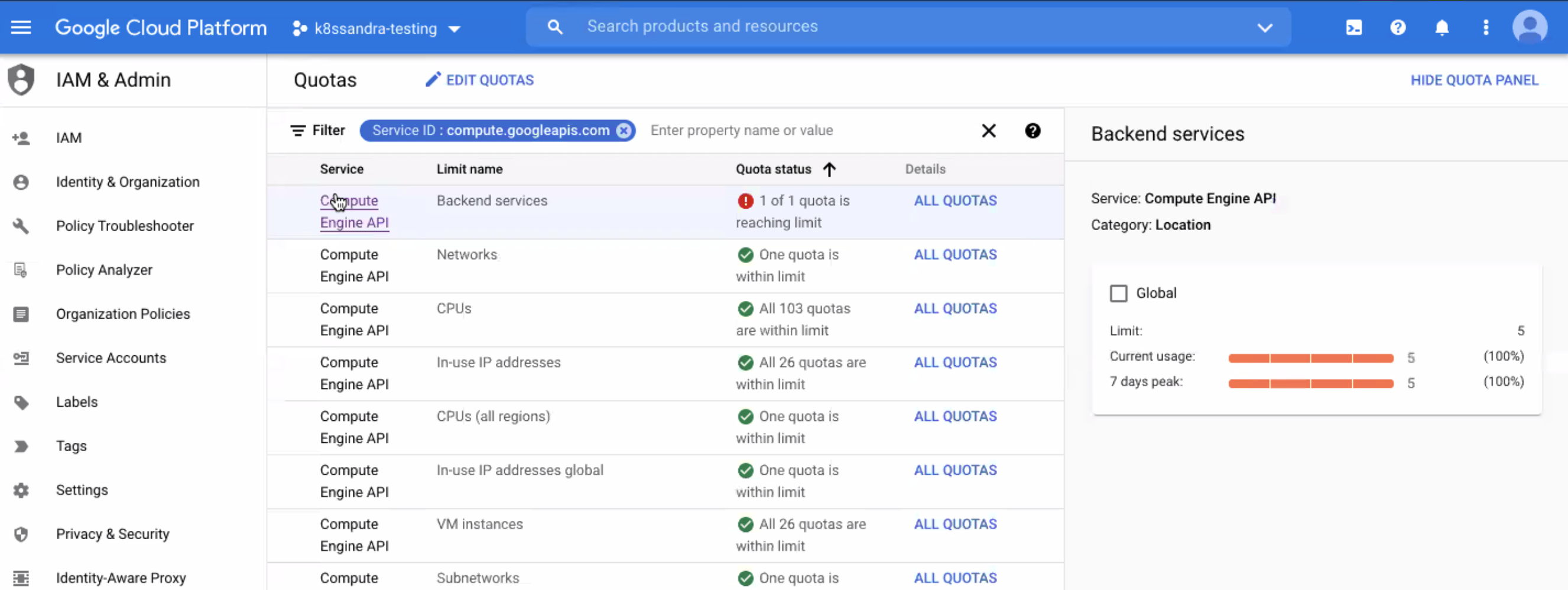Select Policy Troubleshooter in the sidebar
Image resolution: width=1568 pixels, height=590 pixels.
[x=124, y=226]
